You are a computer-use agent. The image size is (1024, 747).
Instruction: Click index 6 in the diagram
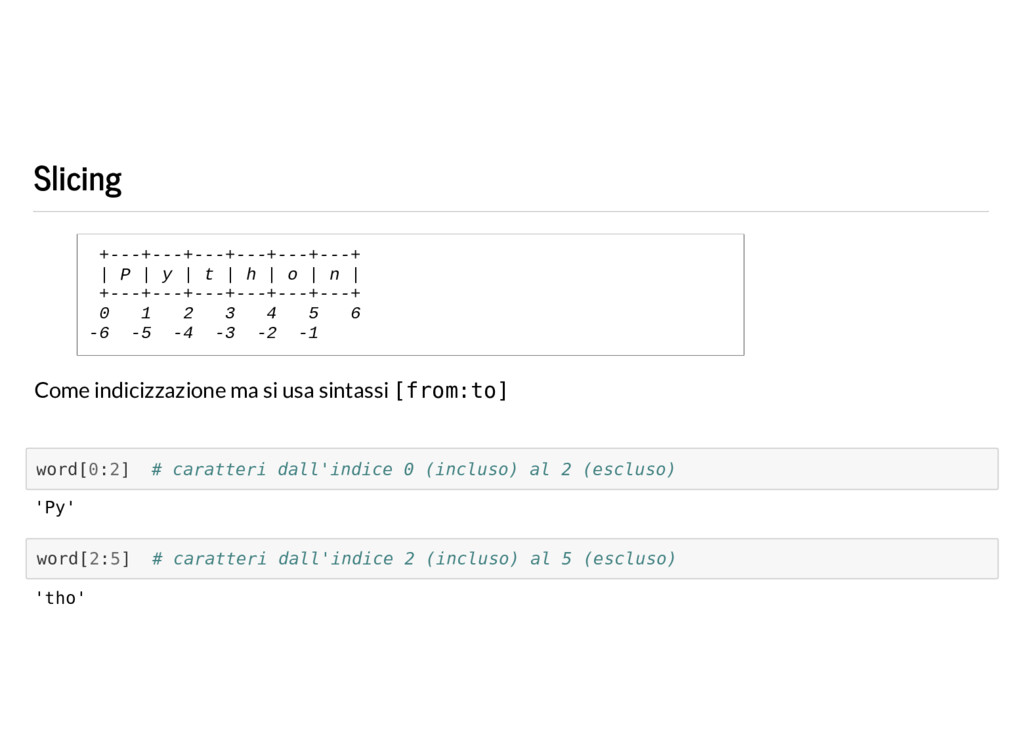[x=355, y=313]
